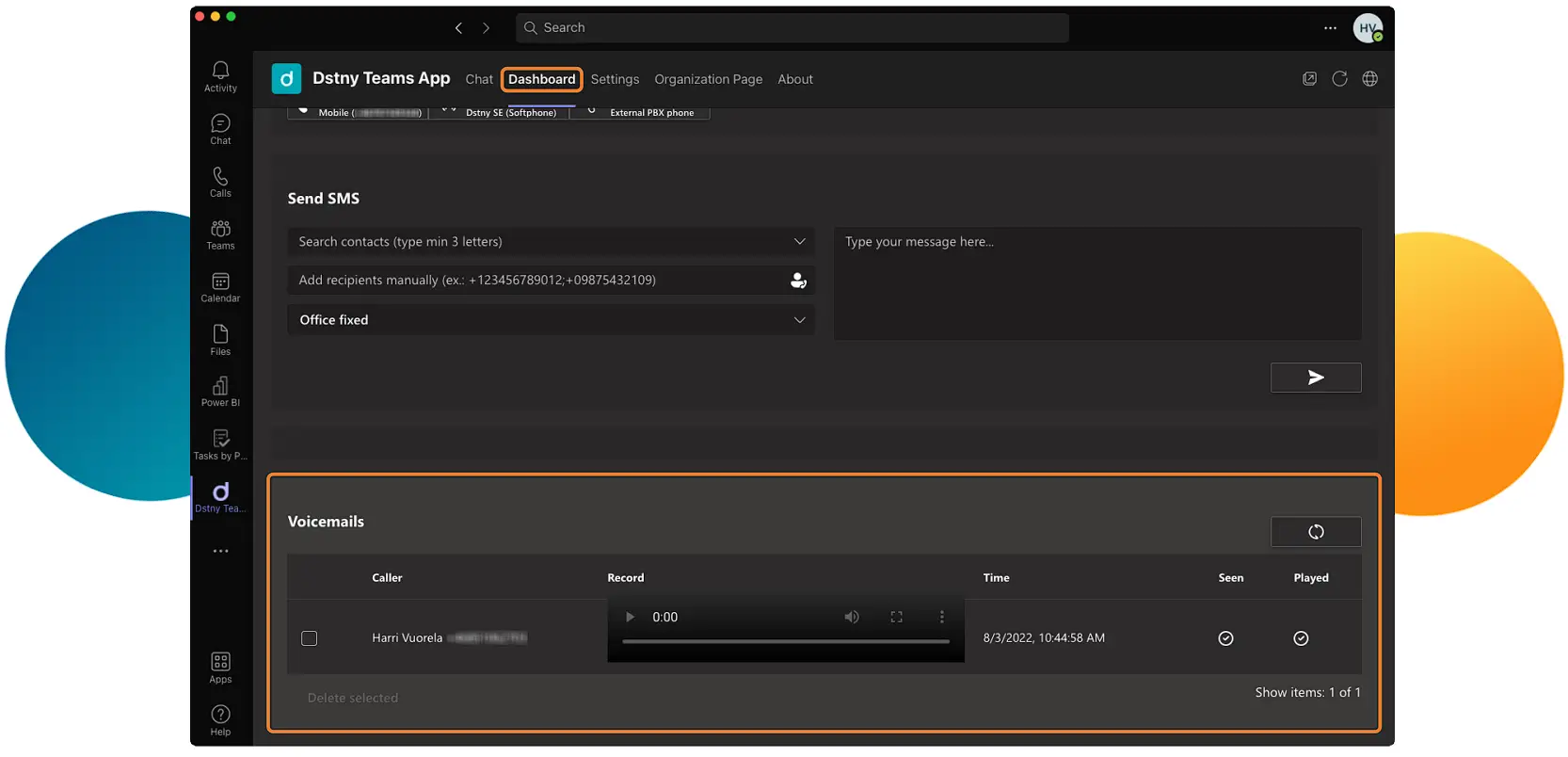This screenshot has height=757, width=1568.
Task: Open contact picker icon in recipients field
Action: click(x=798, y=281)
